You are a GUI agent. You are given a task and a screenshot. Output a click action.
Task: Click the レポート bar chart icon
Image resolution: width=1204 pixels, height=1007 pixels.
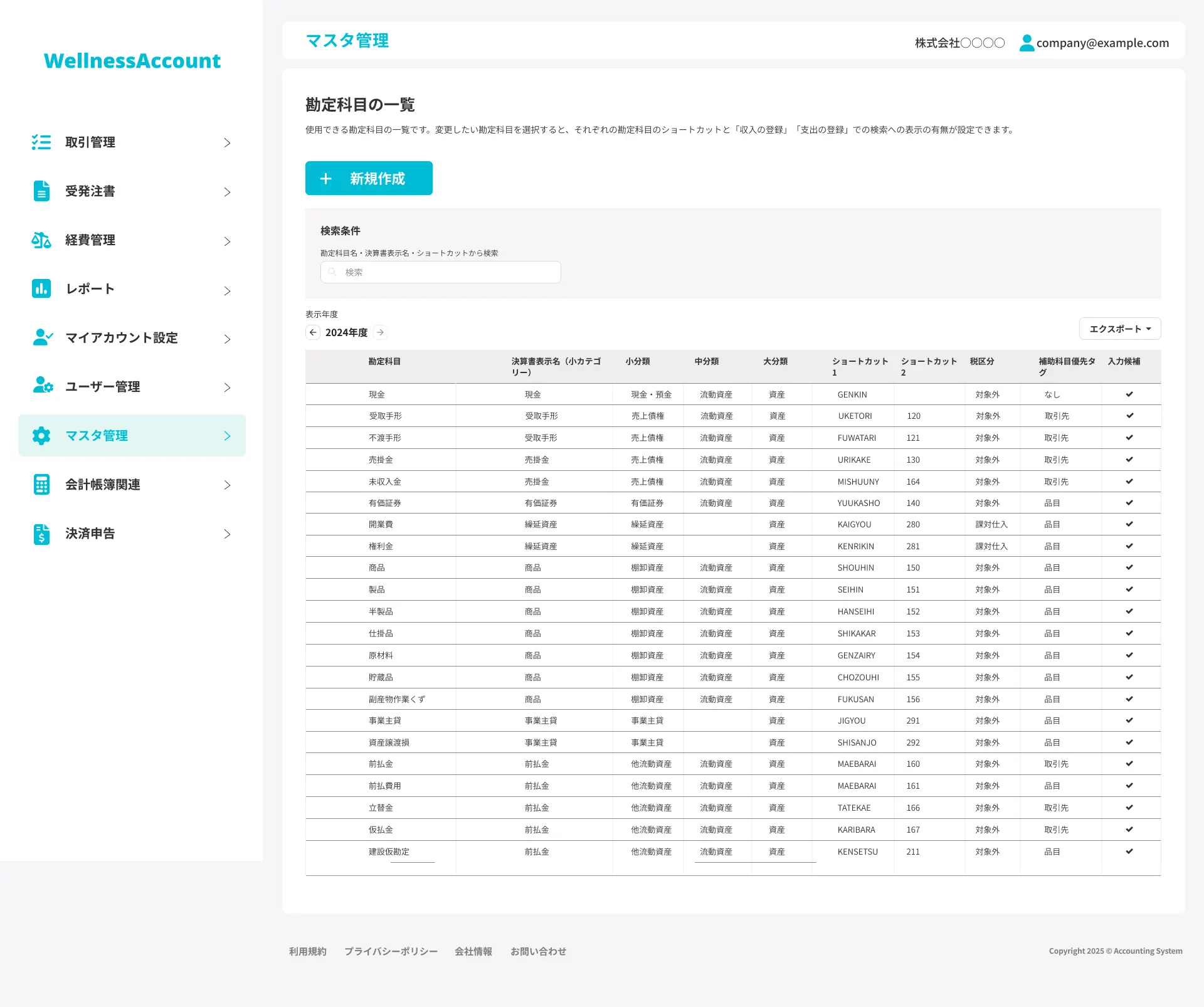(x=41, y=288)
